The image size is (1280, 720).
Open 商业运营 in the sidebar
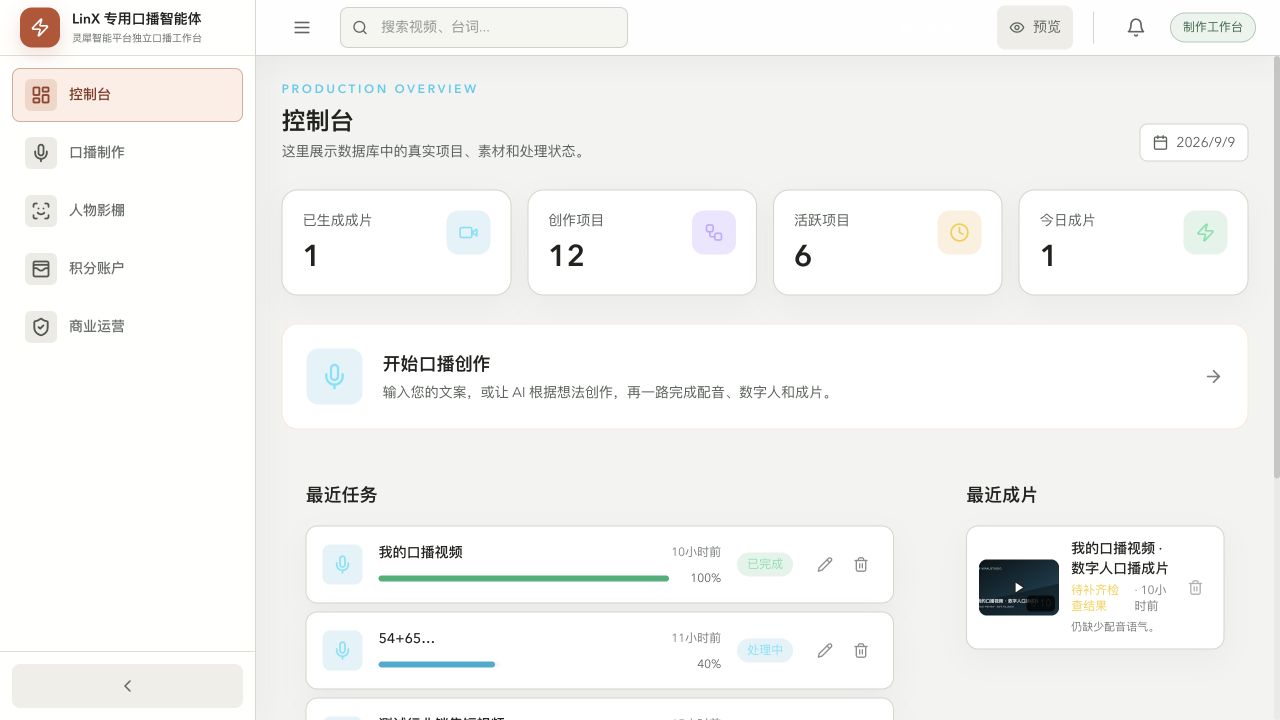pyautogui.click(x=127, y=327)
